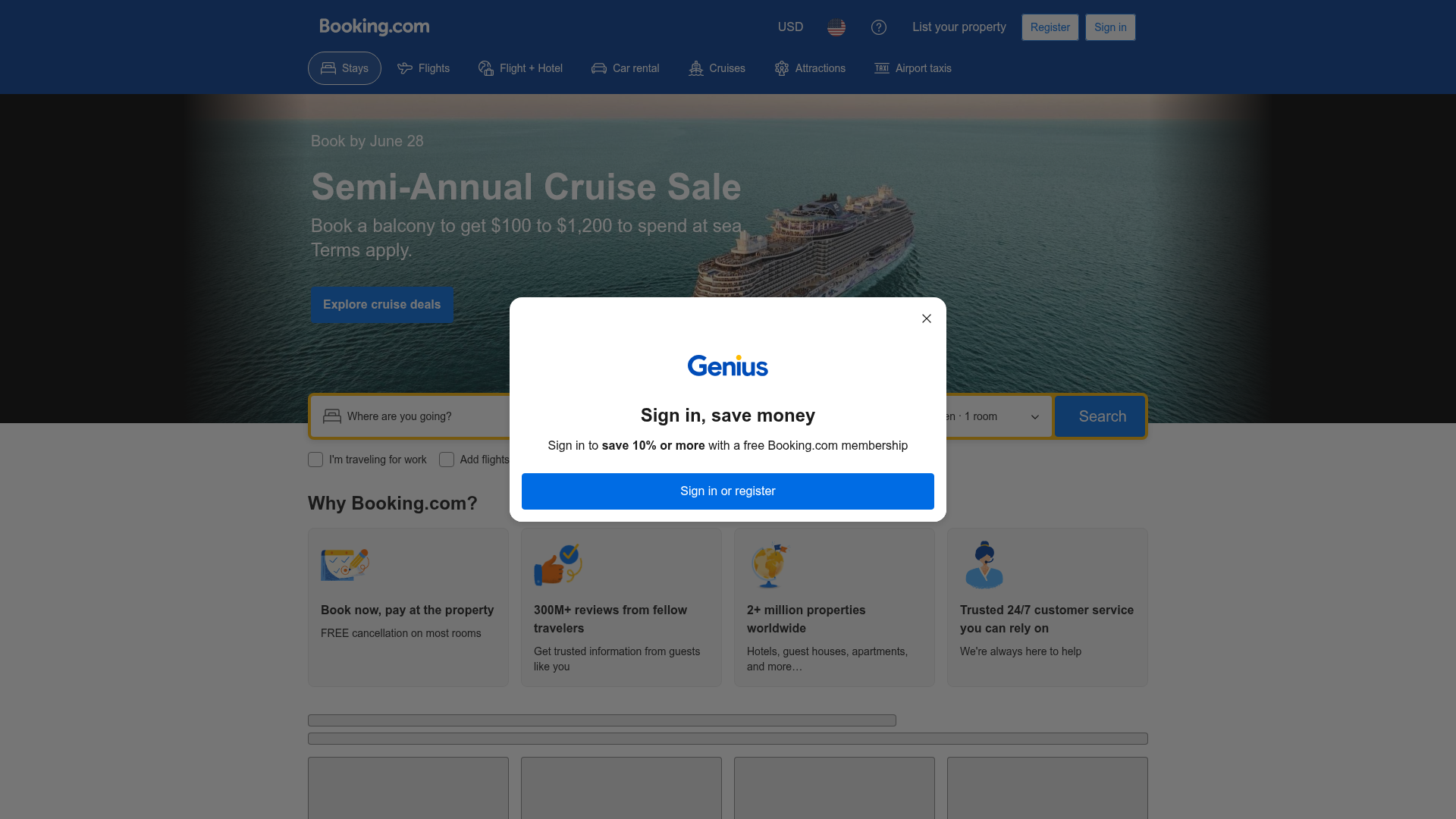Check I'm traveling for work
The image size is (1456, 819).
point(315,460)
